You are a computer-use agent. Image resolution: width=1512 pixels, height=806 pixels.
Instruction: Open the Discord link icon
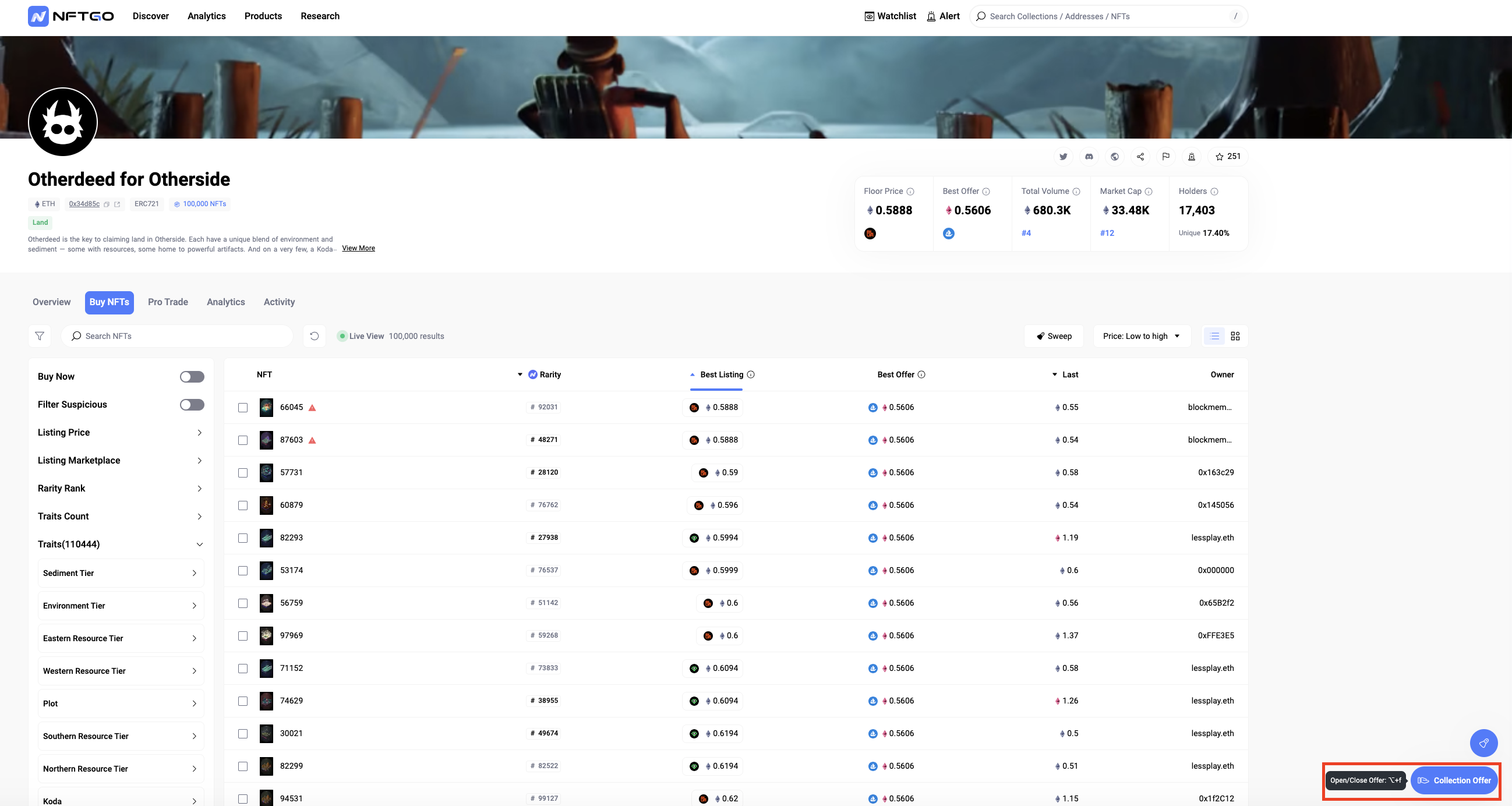(x=1089, y=157)
